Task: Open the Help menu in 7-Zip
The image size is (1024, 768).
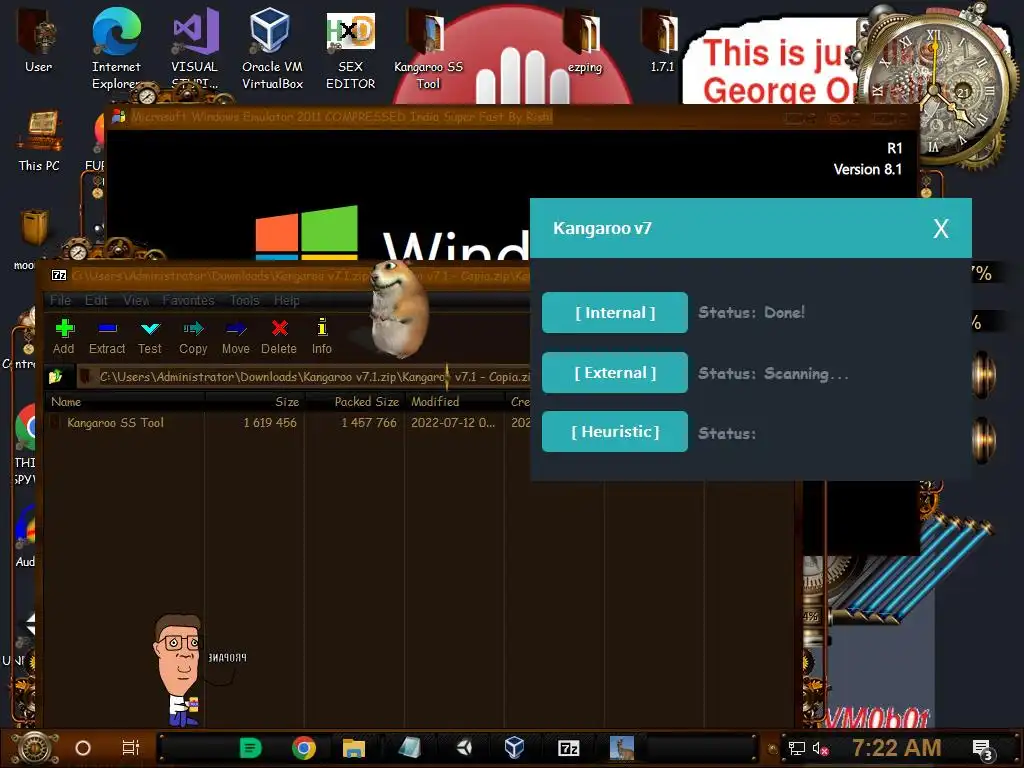Action: pos(287,300)
